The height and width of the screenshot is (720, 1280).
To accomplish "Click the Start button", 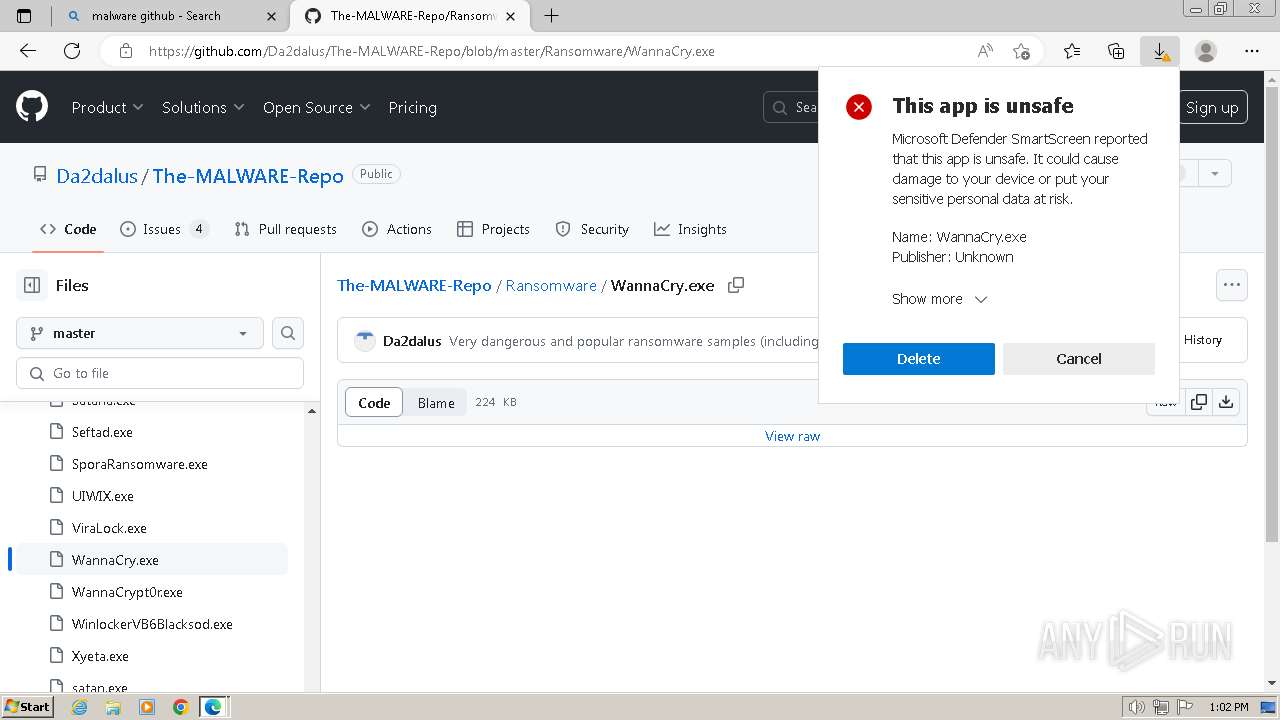I will pos(28,707).
